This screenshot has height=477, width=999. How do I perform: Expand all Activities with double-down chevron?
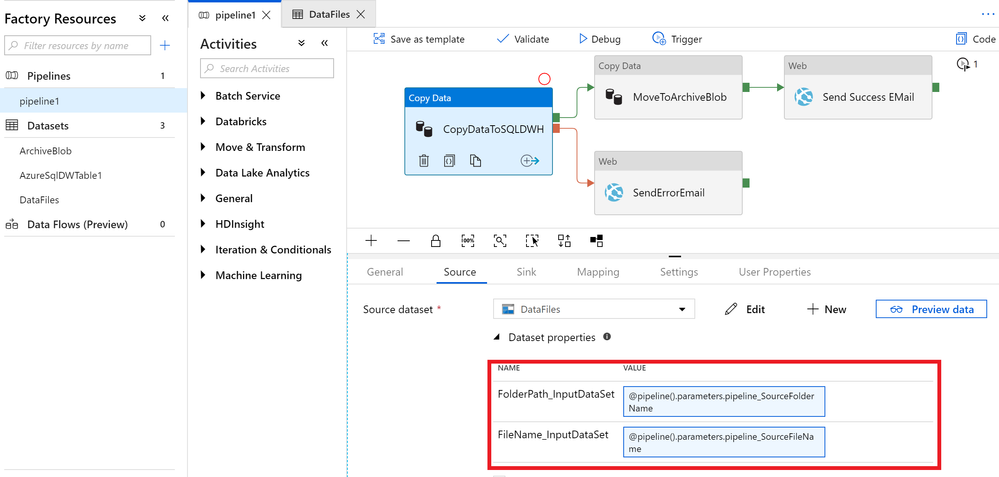[302, 43]
